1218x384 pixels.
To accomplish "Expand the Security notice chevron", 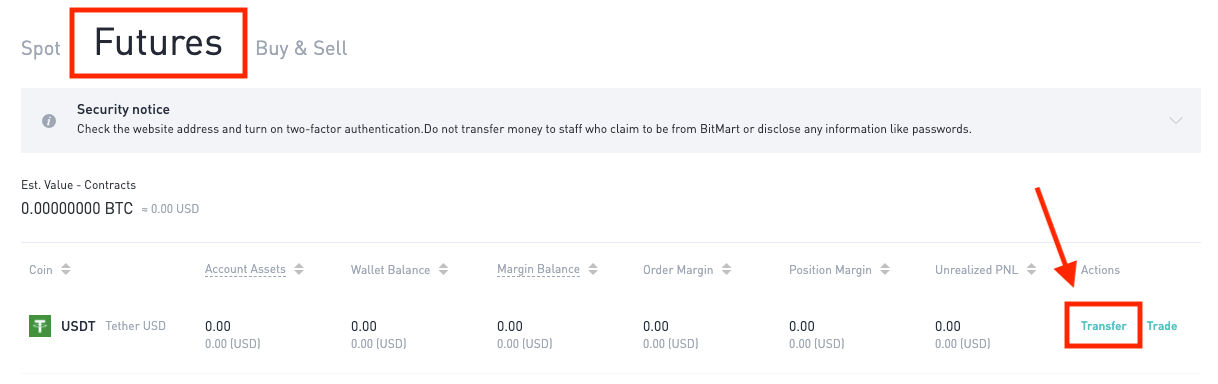I will [1175, 120].
